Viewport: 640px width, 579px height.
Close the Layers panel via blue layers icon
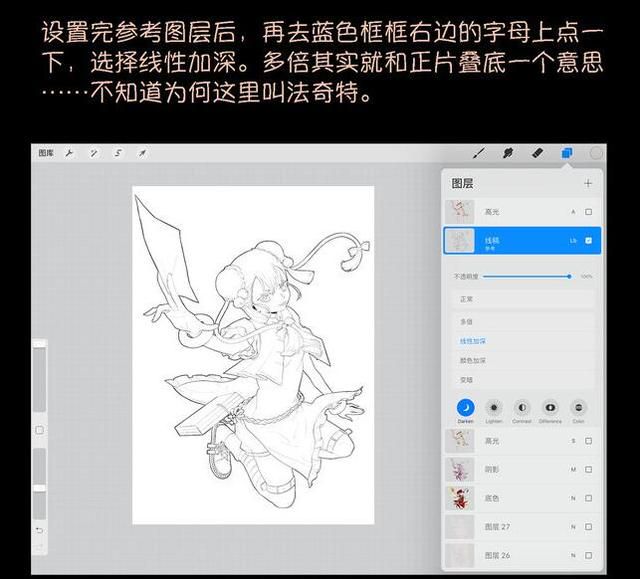567,153
